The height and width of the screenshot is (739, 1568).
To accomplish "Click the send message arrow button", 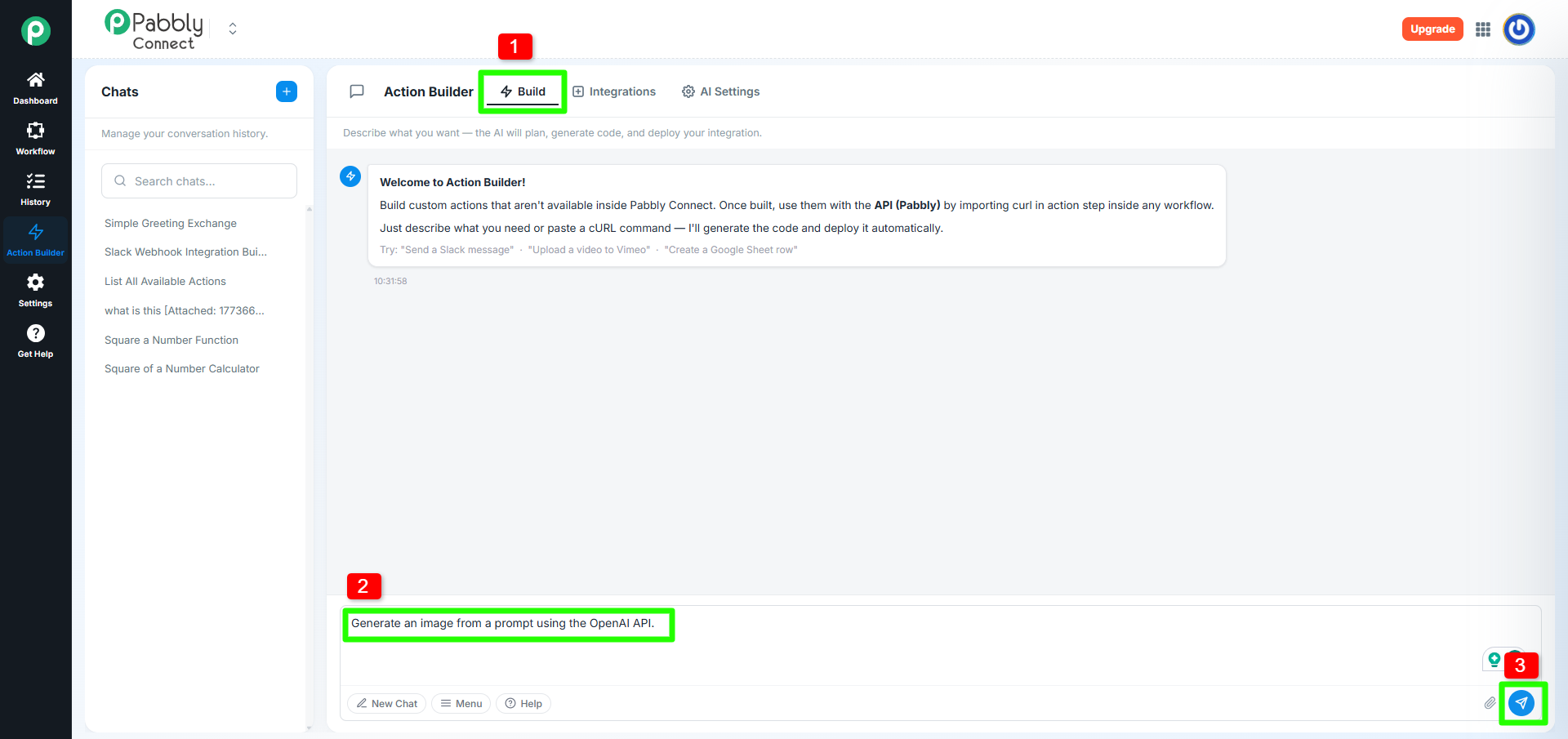I will (x=1521, y=703).
